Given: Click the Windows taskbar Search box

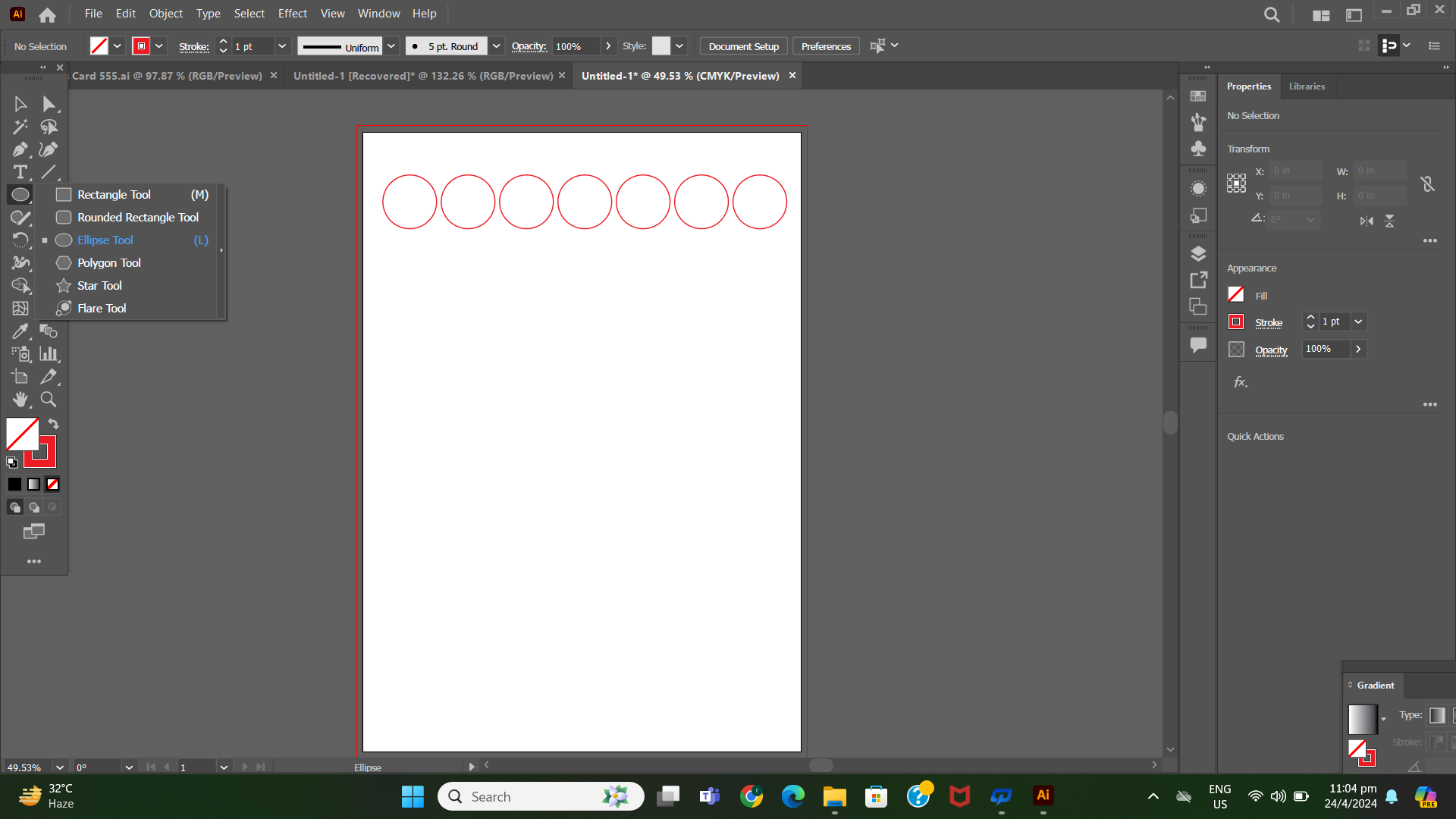Looking at the screenshot, I should 541,796.
